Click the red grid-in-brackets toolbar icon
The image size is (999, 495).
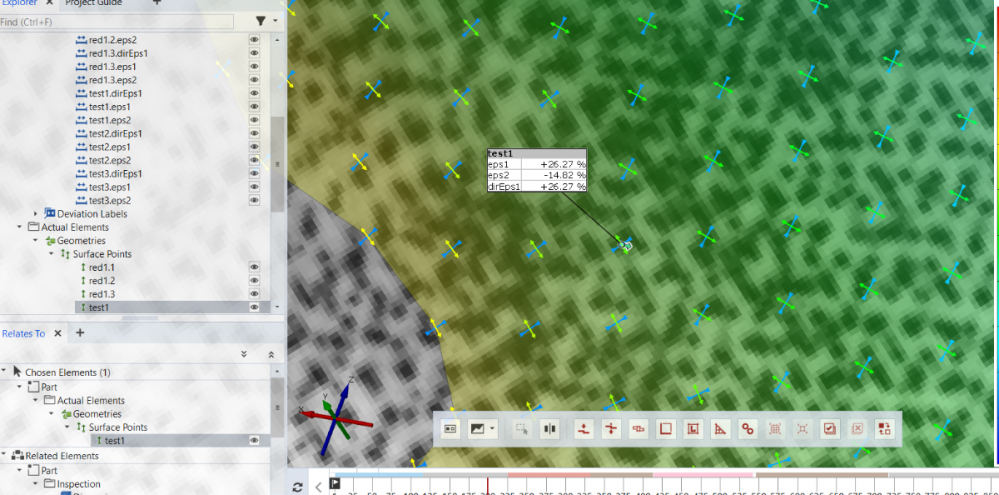(x=775, y=429)
